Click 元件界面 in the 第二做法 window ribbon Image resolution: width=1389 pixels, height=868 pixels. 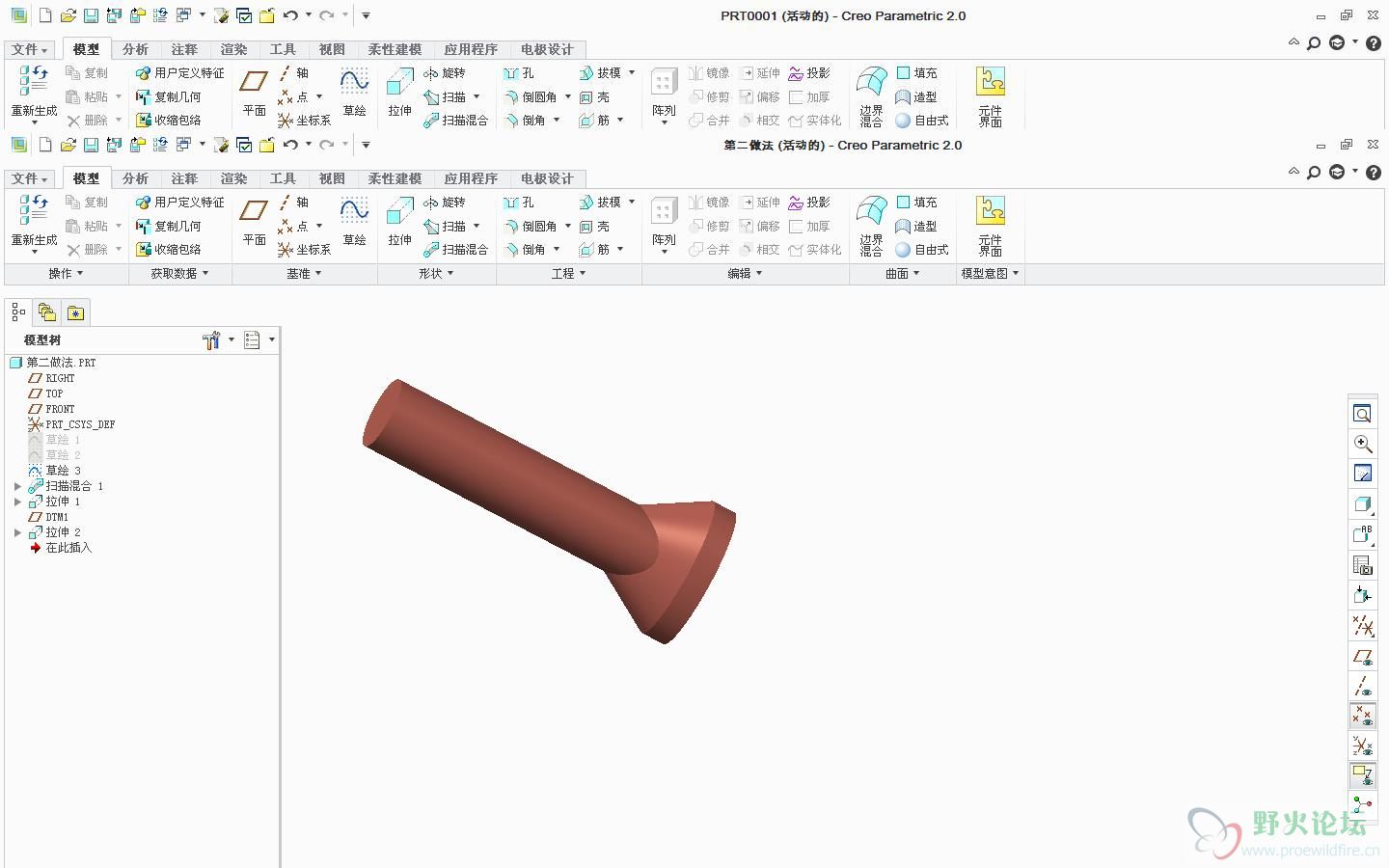click(x=991, y=226)
